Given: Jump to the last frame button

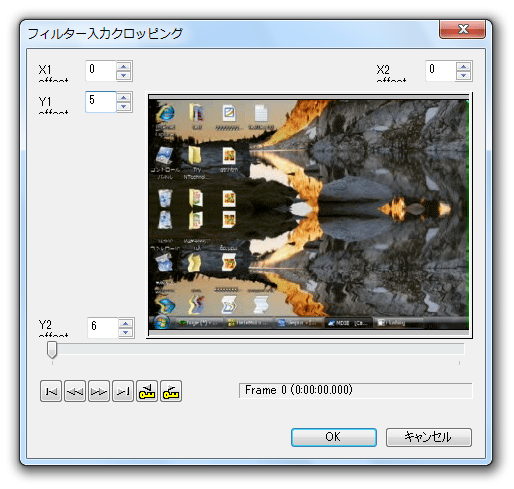Looking at the screenshot, I should tap(123, 391).
